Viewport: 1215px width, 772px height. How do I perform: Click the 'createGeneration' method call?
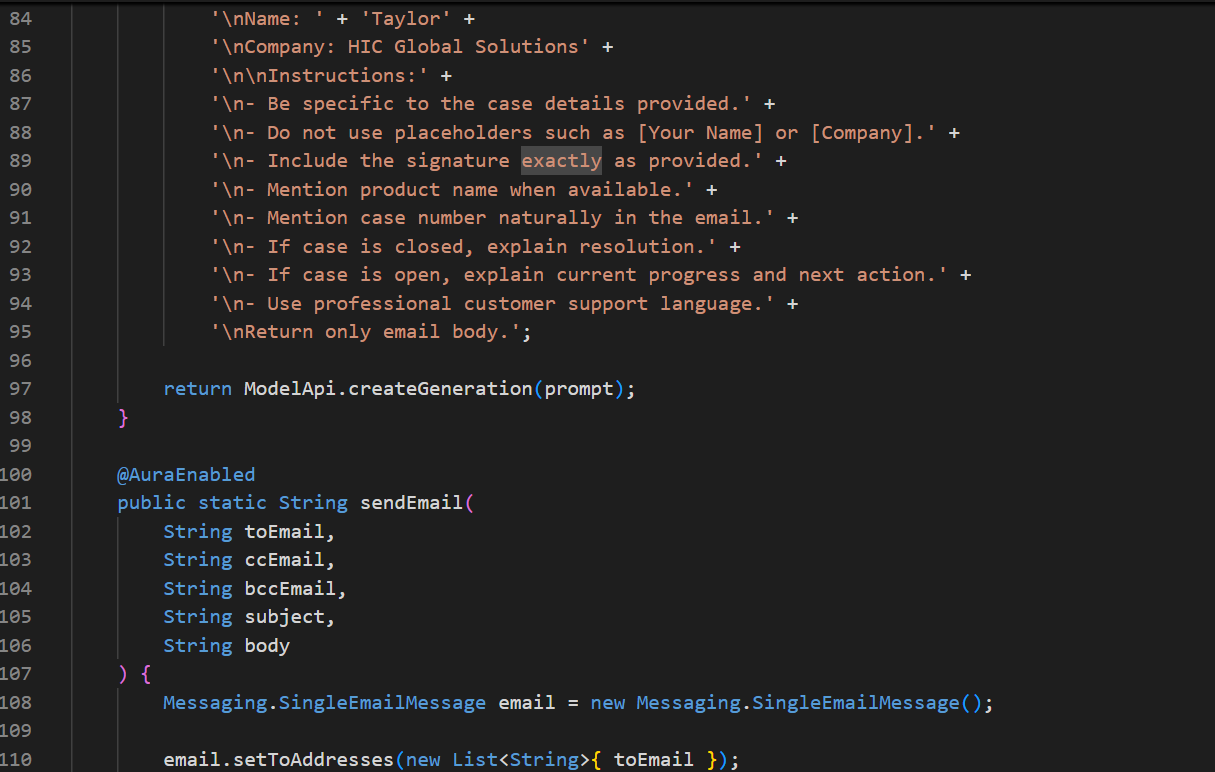(x=440, y=388)
